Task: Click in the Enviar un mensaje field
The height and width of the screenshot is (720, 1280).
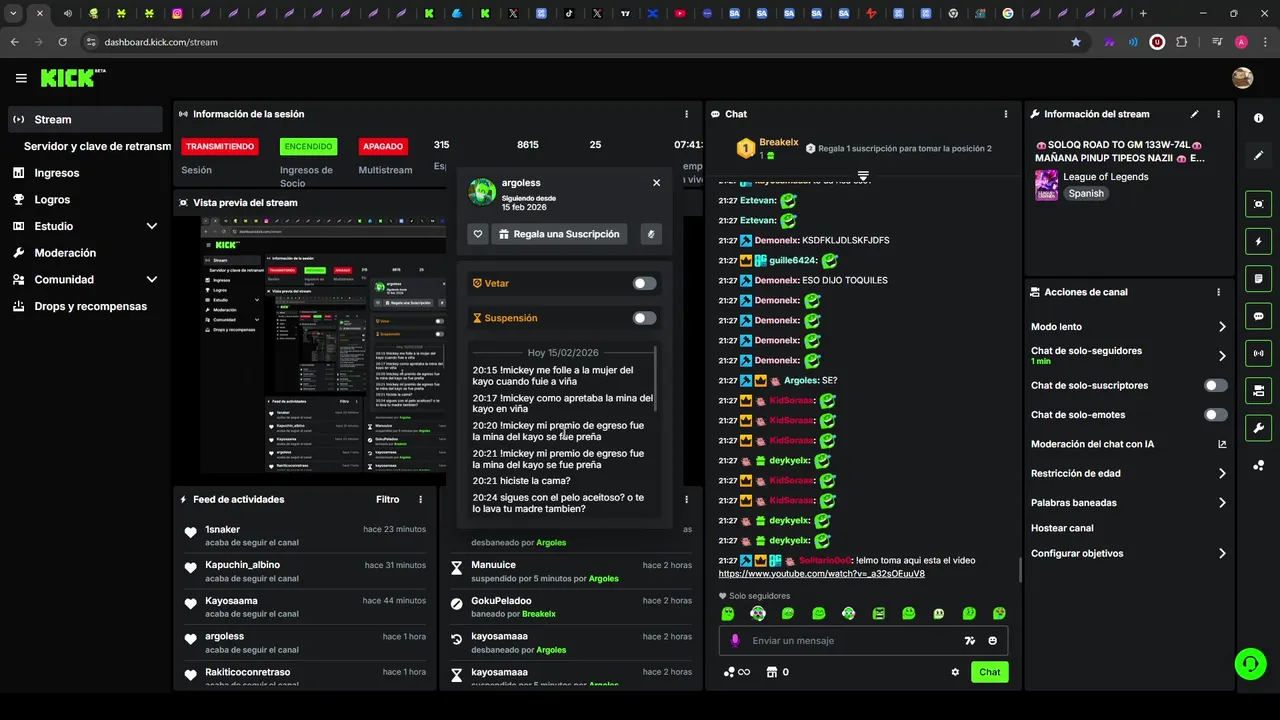Action: (x=850, y=641)
